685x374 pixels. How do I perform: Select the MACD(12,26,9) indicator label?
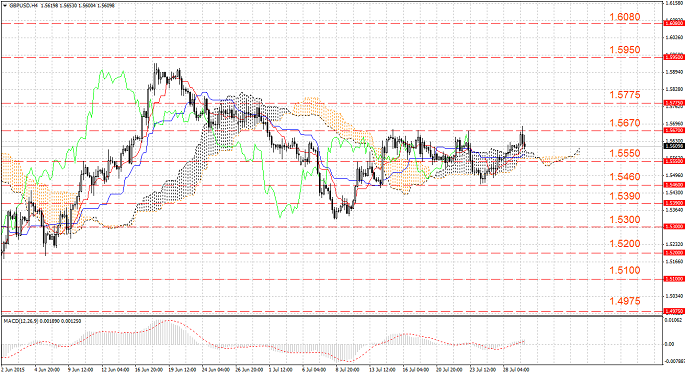point(21,321)
